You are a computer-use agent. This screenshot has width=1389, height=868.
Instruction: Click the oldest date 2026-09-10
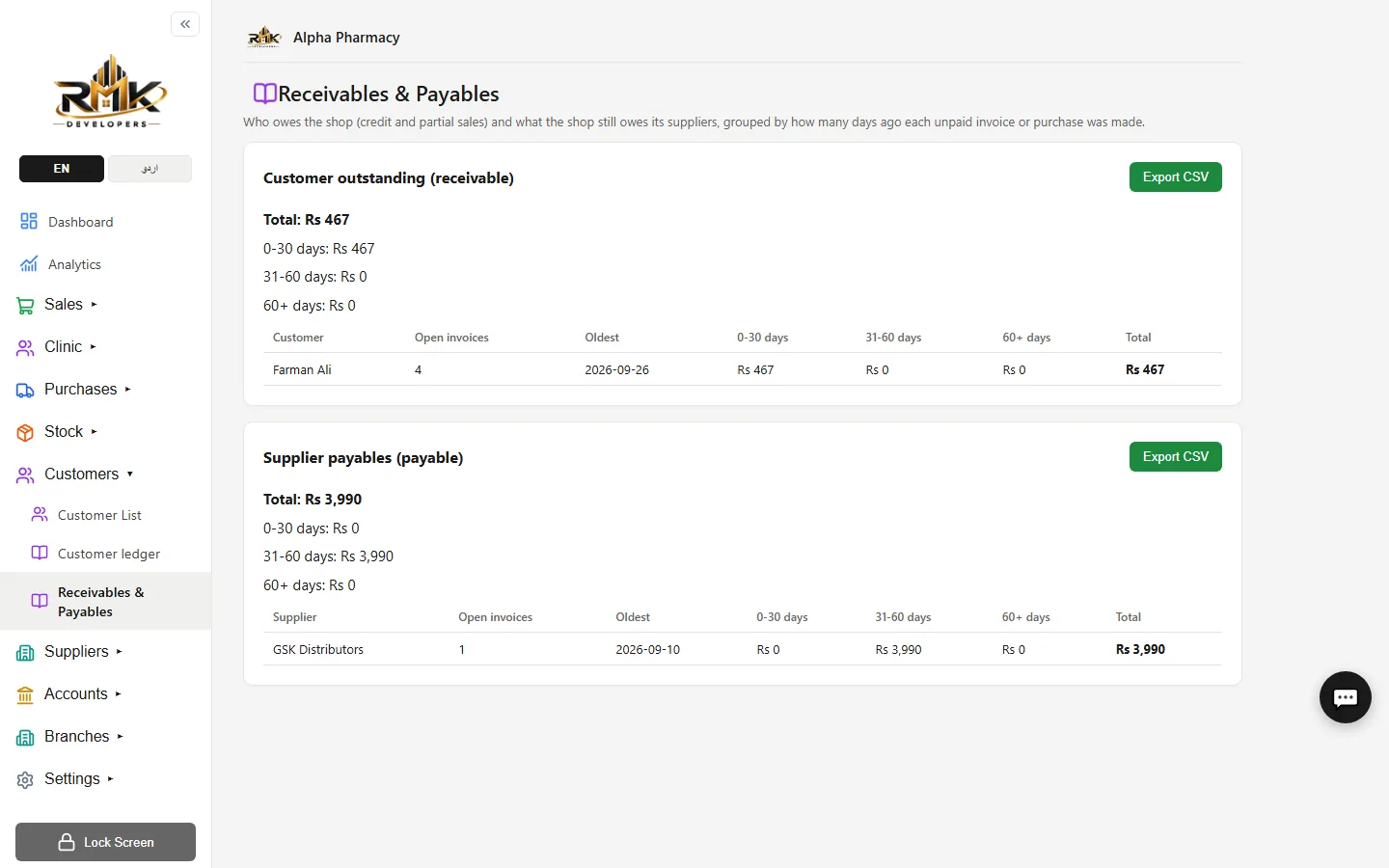[x=648, y=650]
